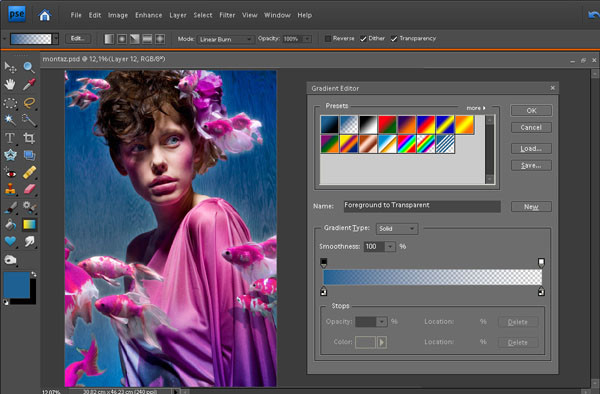
Task: Click the gradient Name input field
Action: (422, 206)
